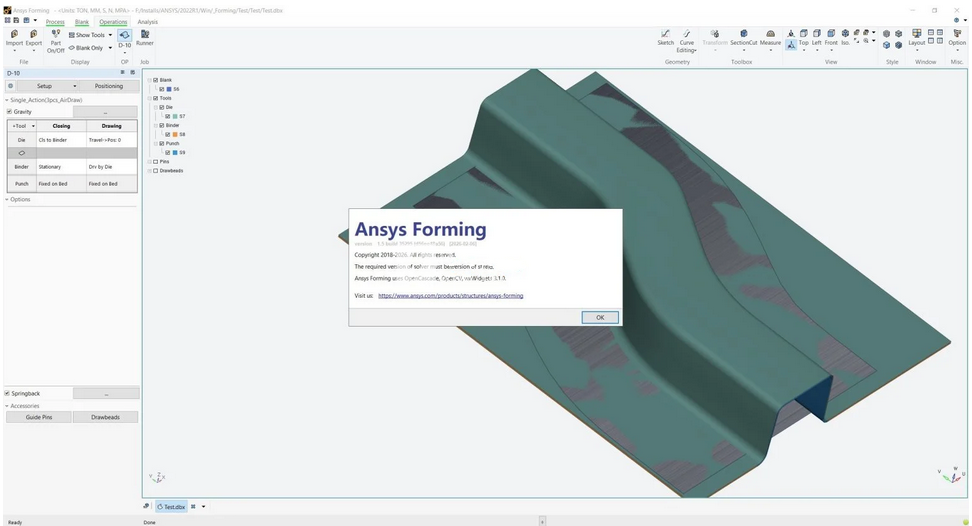Open the Blank ribbon tab
This screenshot has width=972, height=526.
(x=82, y=21)
